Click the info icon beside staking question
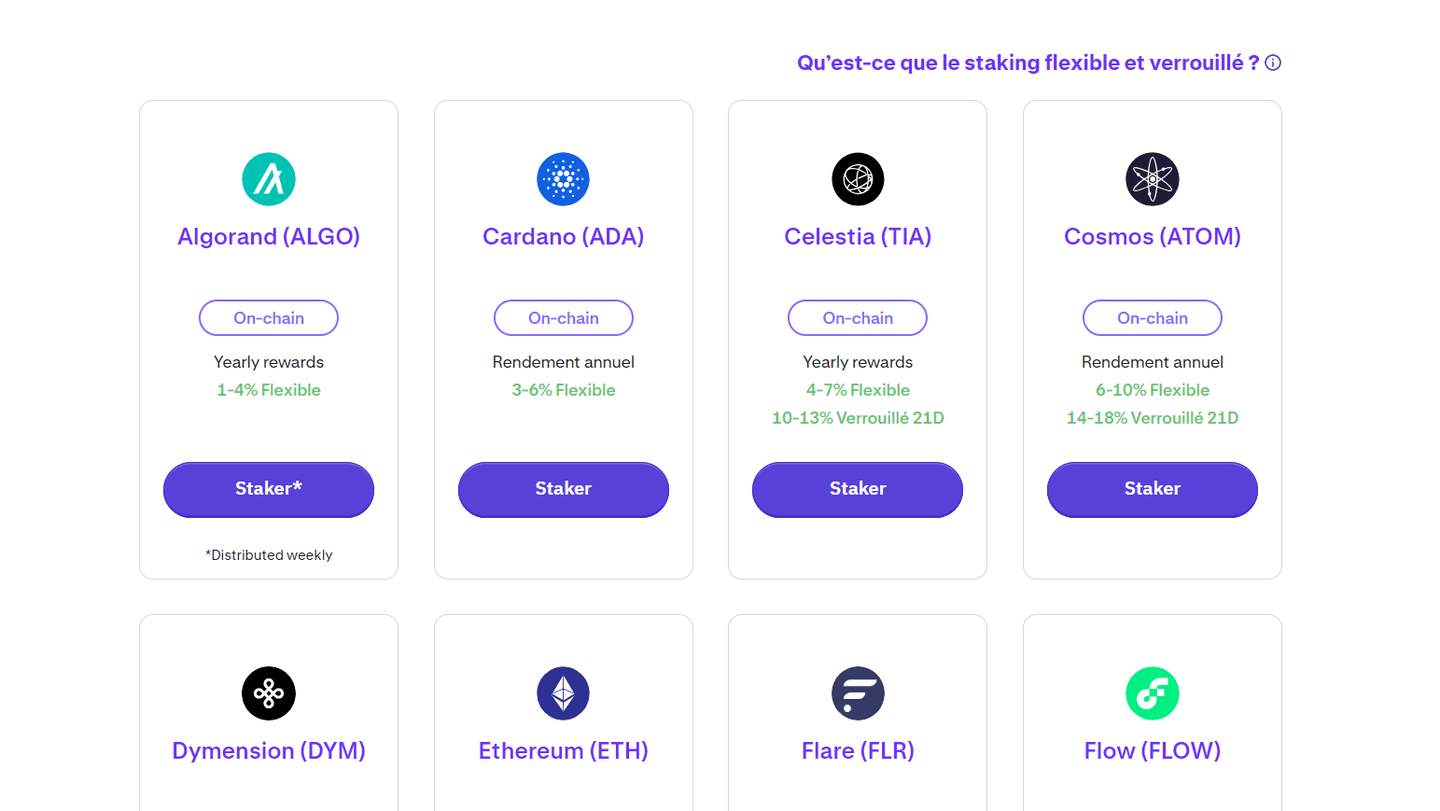 (1273, 63)
